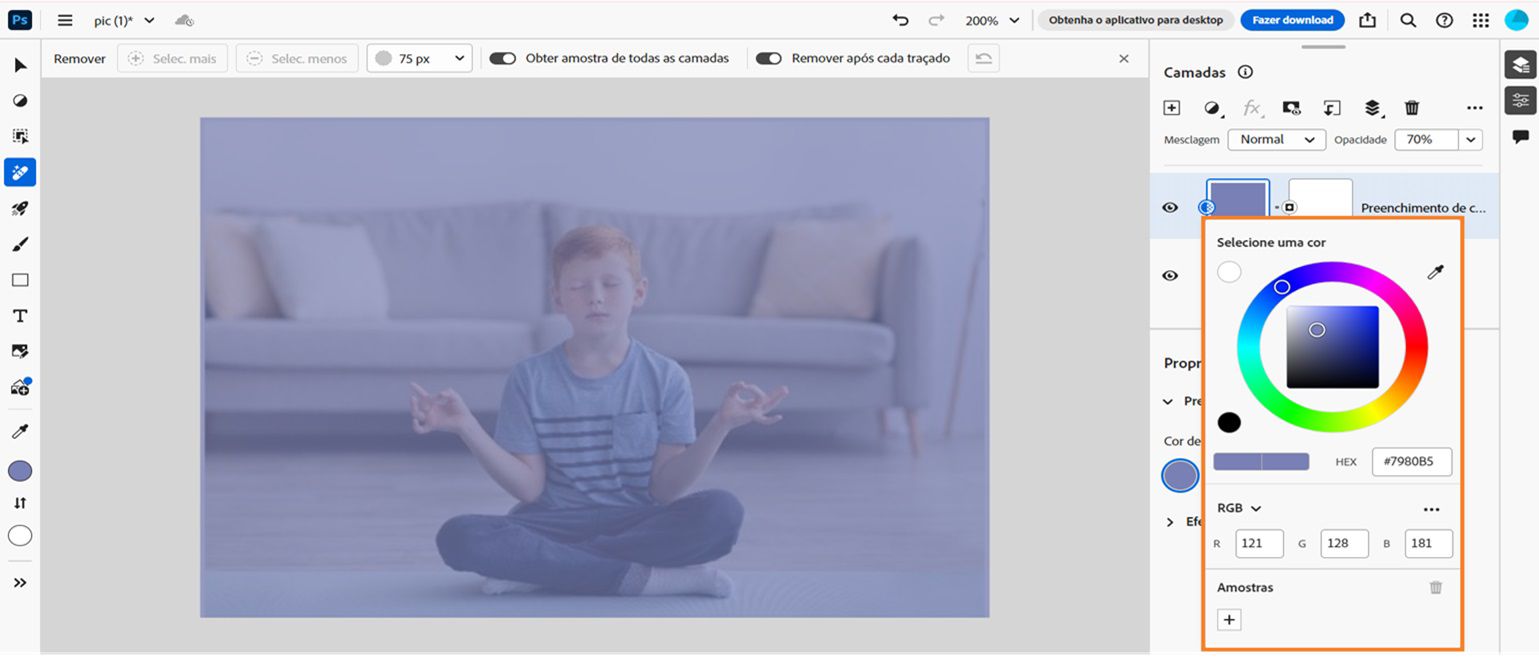The width and height of the screenshot is (1539, 669).
Task: Open the hamburger menu
Action: click(x=64, y=19)
